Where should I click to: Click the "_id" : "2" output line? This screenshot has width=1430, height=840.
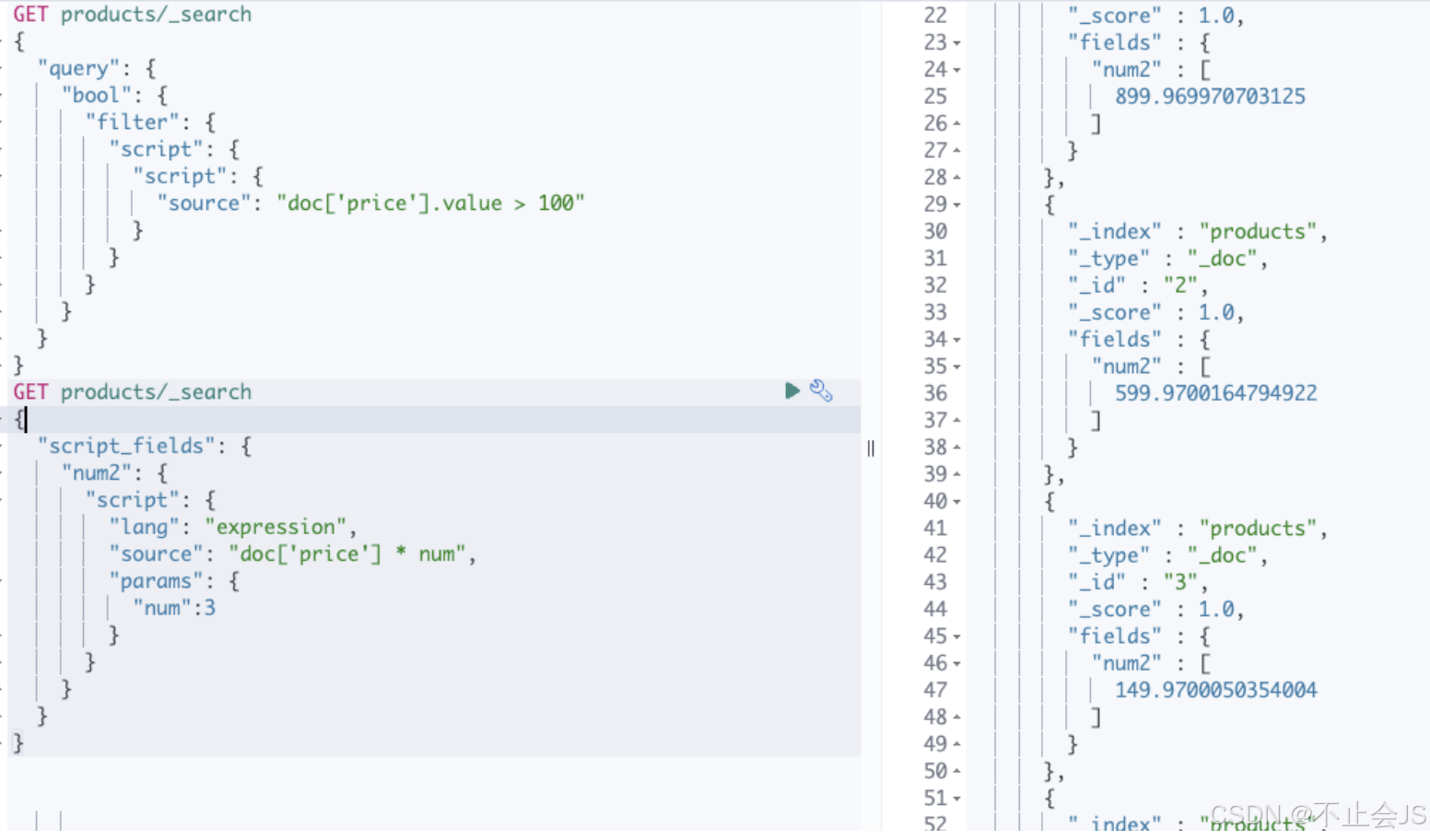(x=1137, y=286)
